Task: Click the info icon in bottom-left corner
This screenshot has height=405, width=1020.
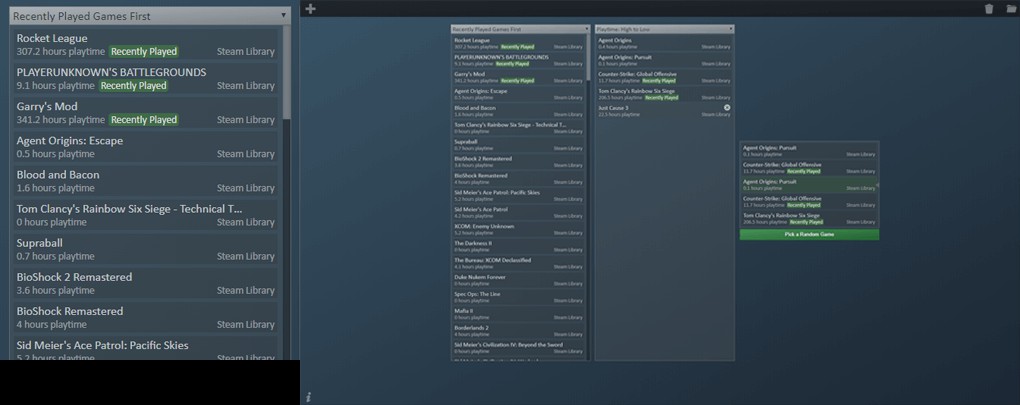Action: click(x=309, y=395)
